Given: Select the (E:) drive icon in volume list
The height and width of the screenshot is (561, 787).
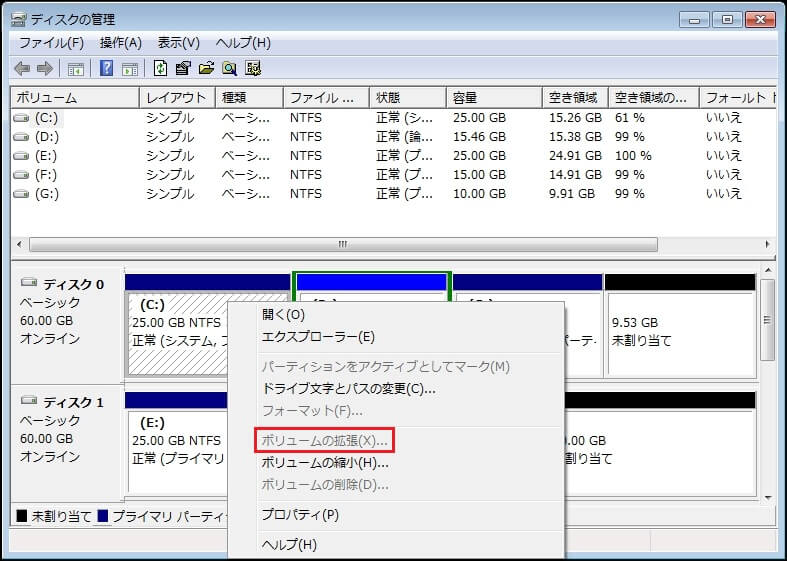Looking at the screenshot, I should tap(21, 156).
